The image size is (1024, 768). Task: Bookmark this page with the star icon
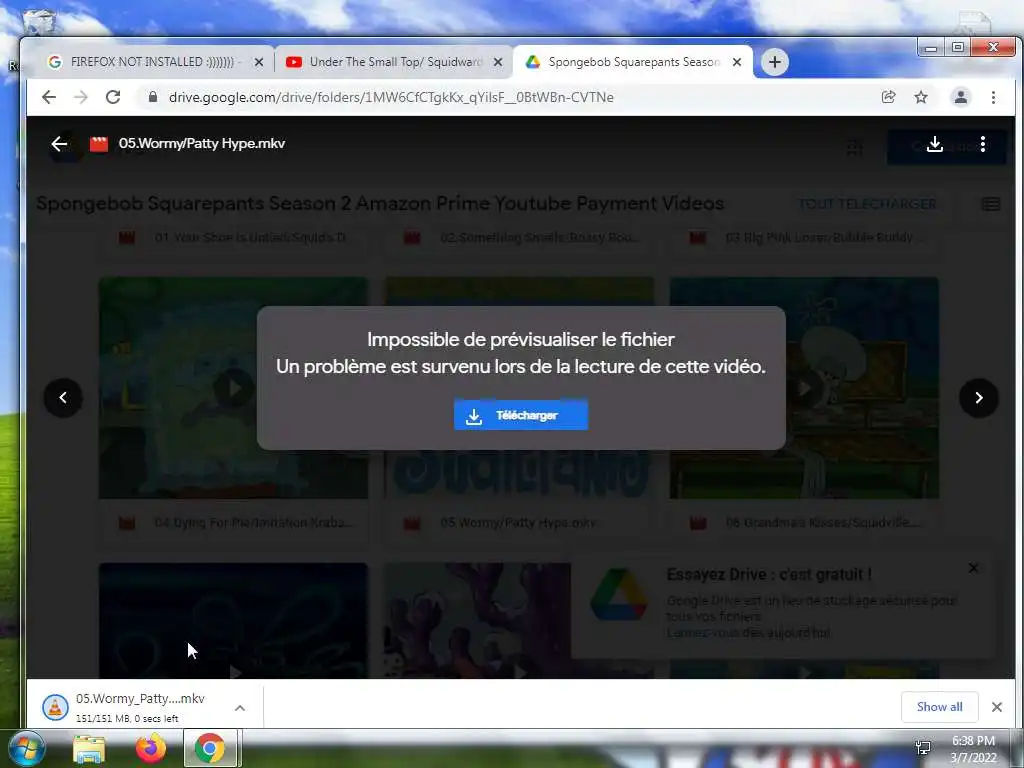921,97
